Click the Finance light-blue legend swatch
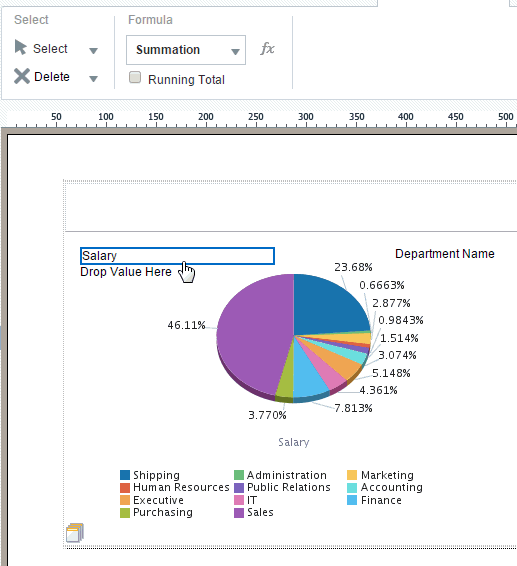The image size is (517, 566). (x=352, y=500)
